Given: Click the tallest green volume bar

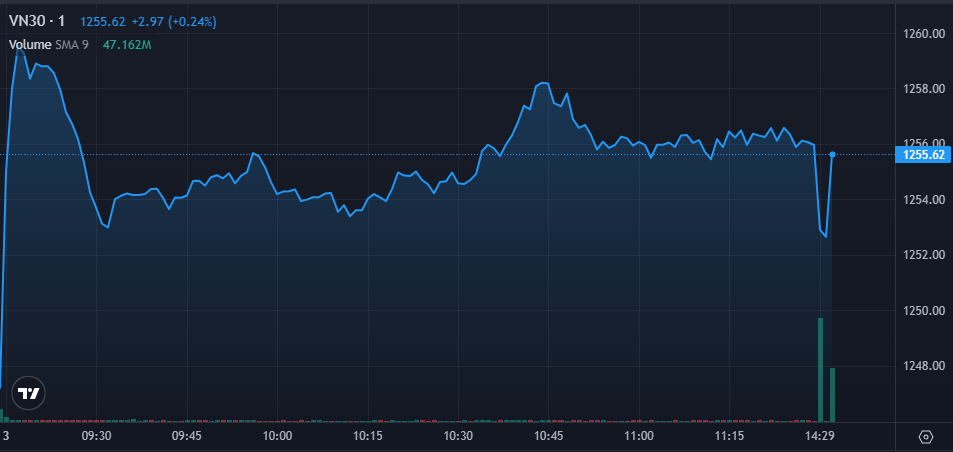Looking at the screenshot, I should [x=820, y=369].
